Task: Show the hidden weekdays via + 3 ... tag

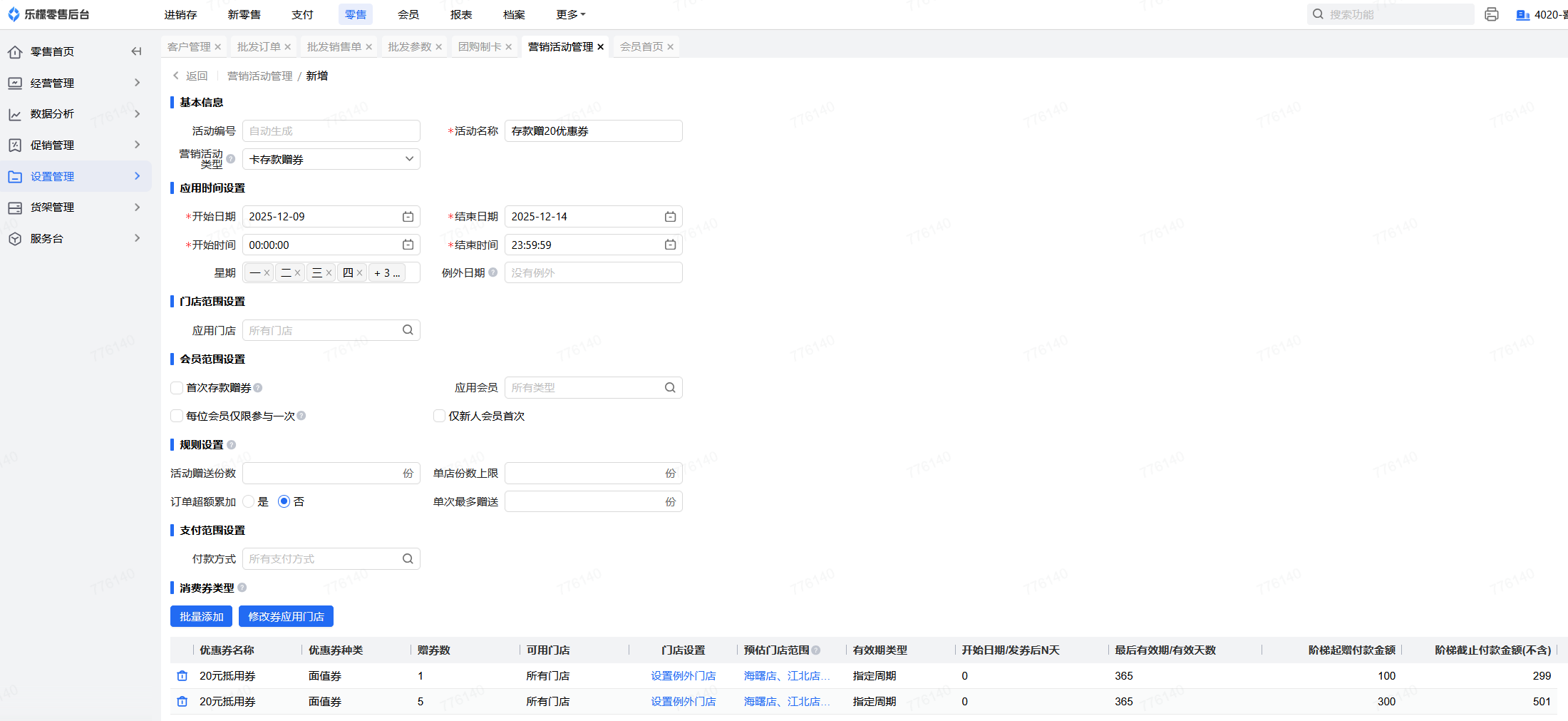Action: tap(387, 273)
